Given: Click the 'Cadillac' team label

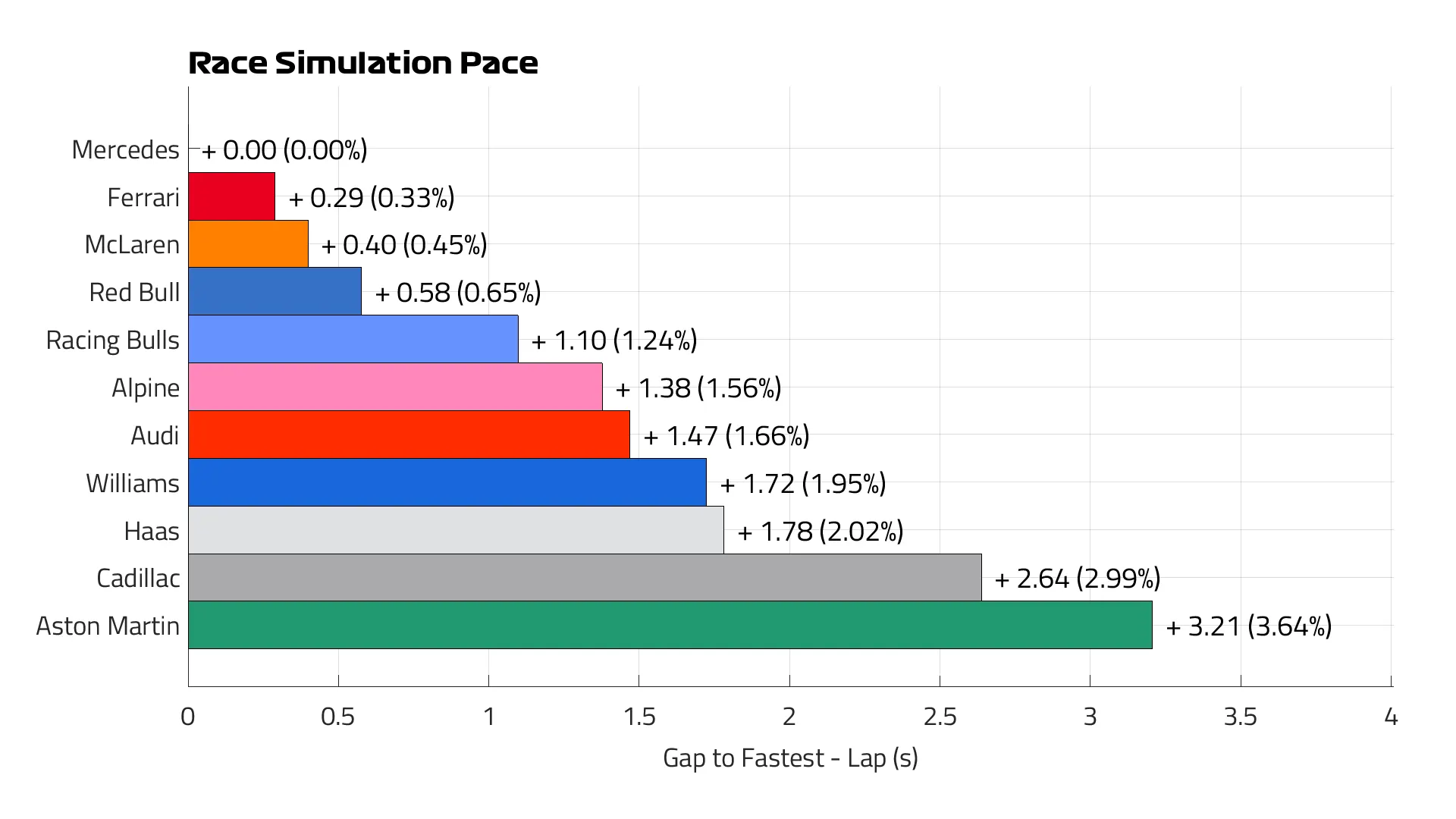Looking at the screenshot, I should pyautogui.click(x=139, y=579).
